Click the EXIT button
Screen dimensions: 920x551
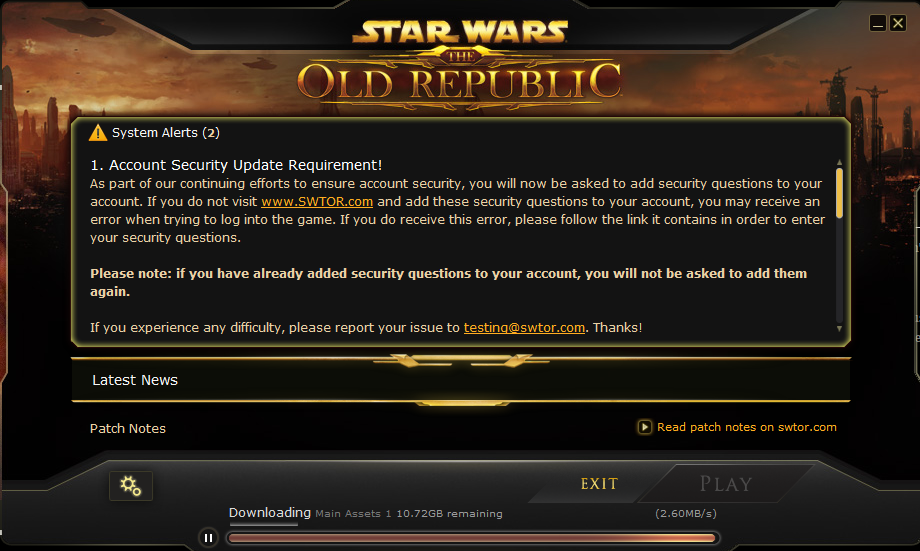coord(599,484)
